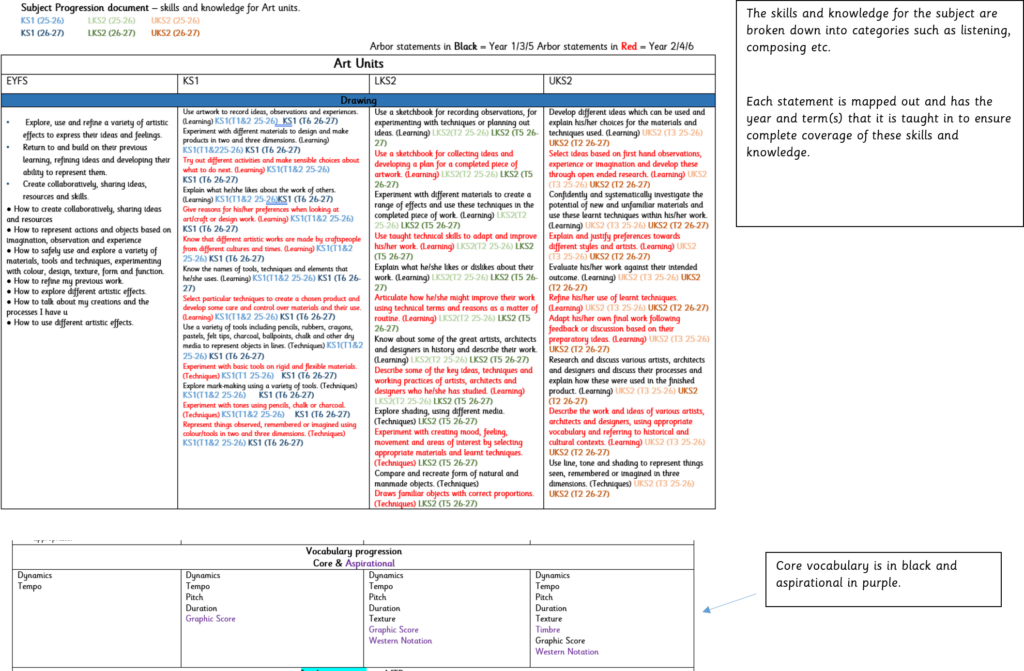Click 'Use artwork to record ideas' KS1 statement
The height and width of the screenshot is (671, 1024).
pyautogui.click(x=270, y=116)
